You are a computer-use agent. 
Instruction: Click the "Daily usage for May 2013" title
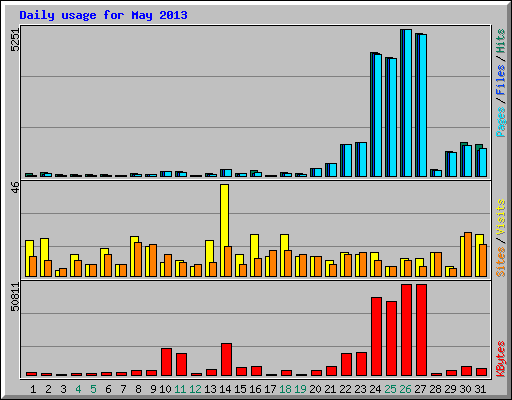[103, 15]
